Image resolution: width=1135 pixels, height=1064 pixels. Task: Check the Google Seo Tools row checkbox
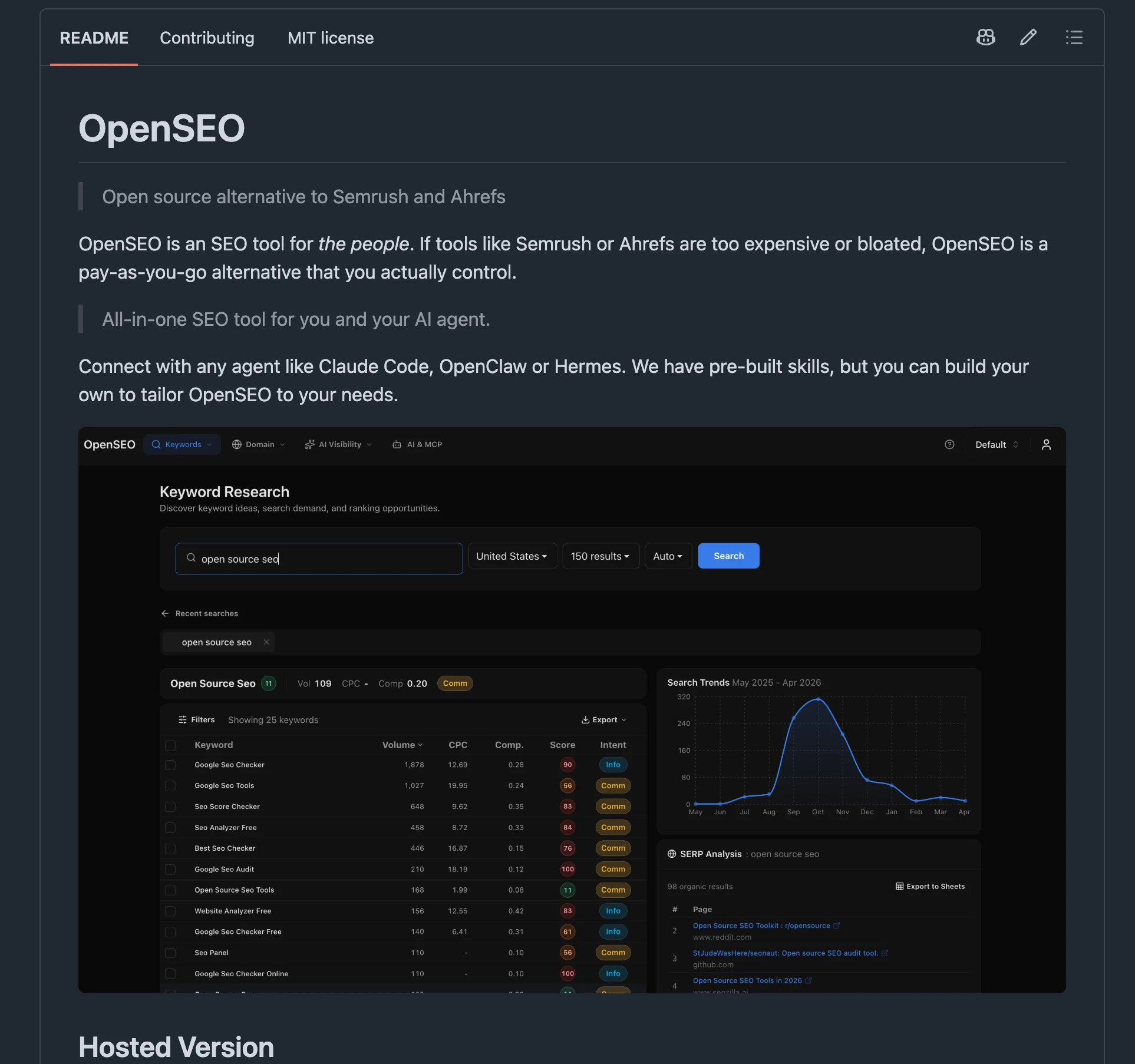coord(170,786)
